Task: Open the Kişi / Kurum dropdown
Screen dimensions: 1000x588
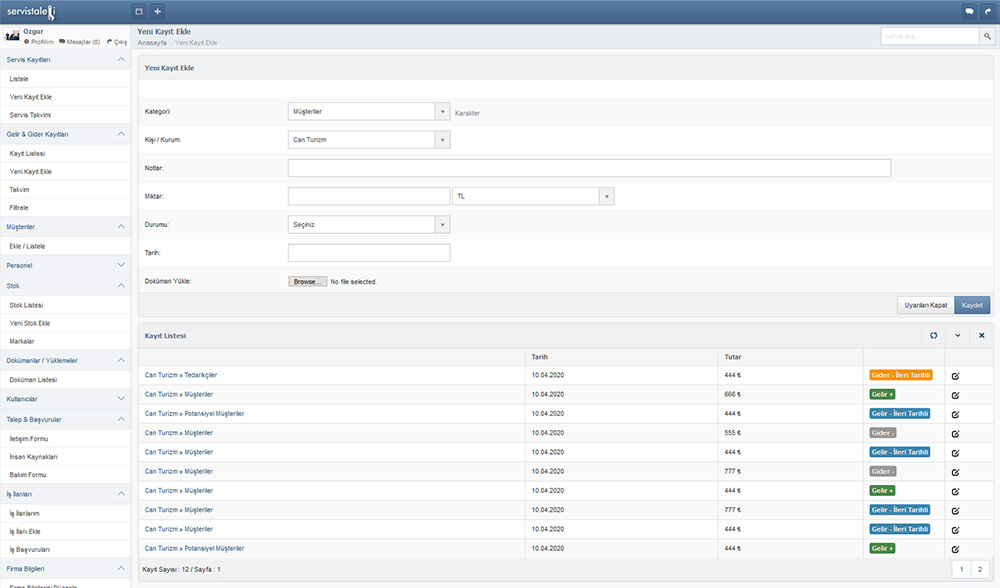Action: tap(442, 140)
